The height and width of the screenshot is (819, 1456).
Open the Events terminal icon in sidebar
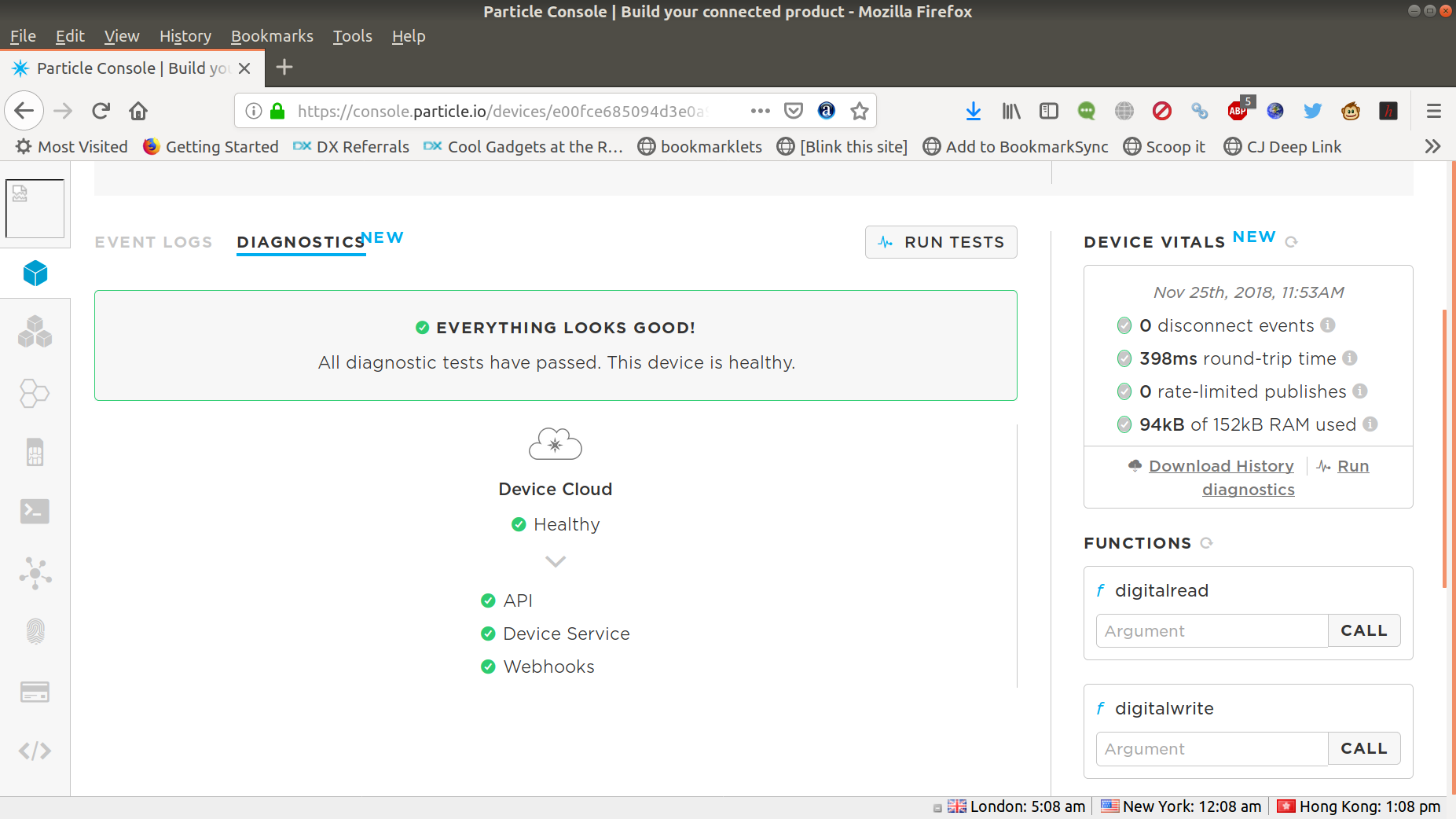(x=35, y=512)
